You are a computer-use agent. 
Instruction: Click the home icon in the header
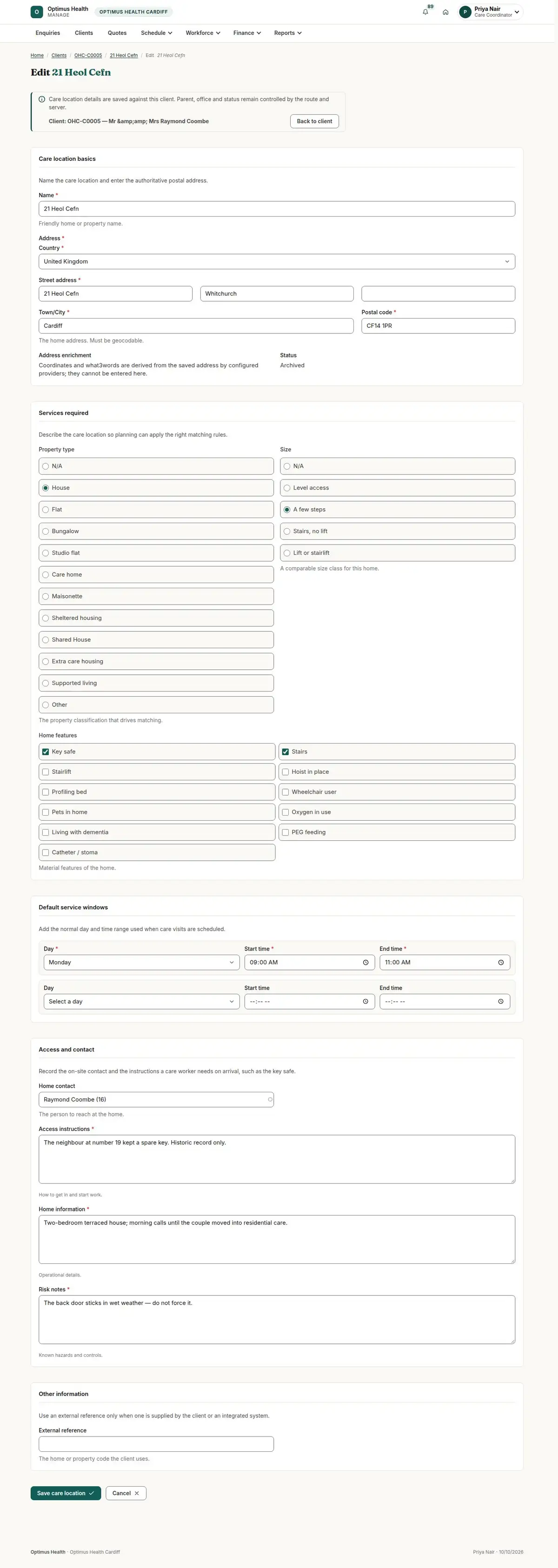click(x=445, y=12)
